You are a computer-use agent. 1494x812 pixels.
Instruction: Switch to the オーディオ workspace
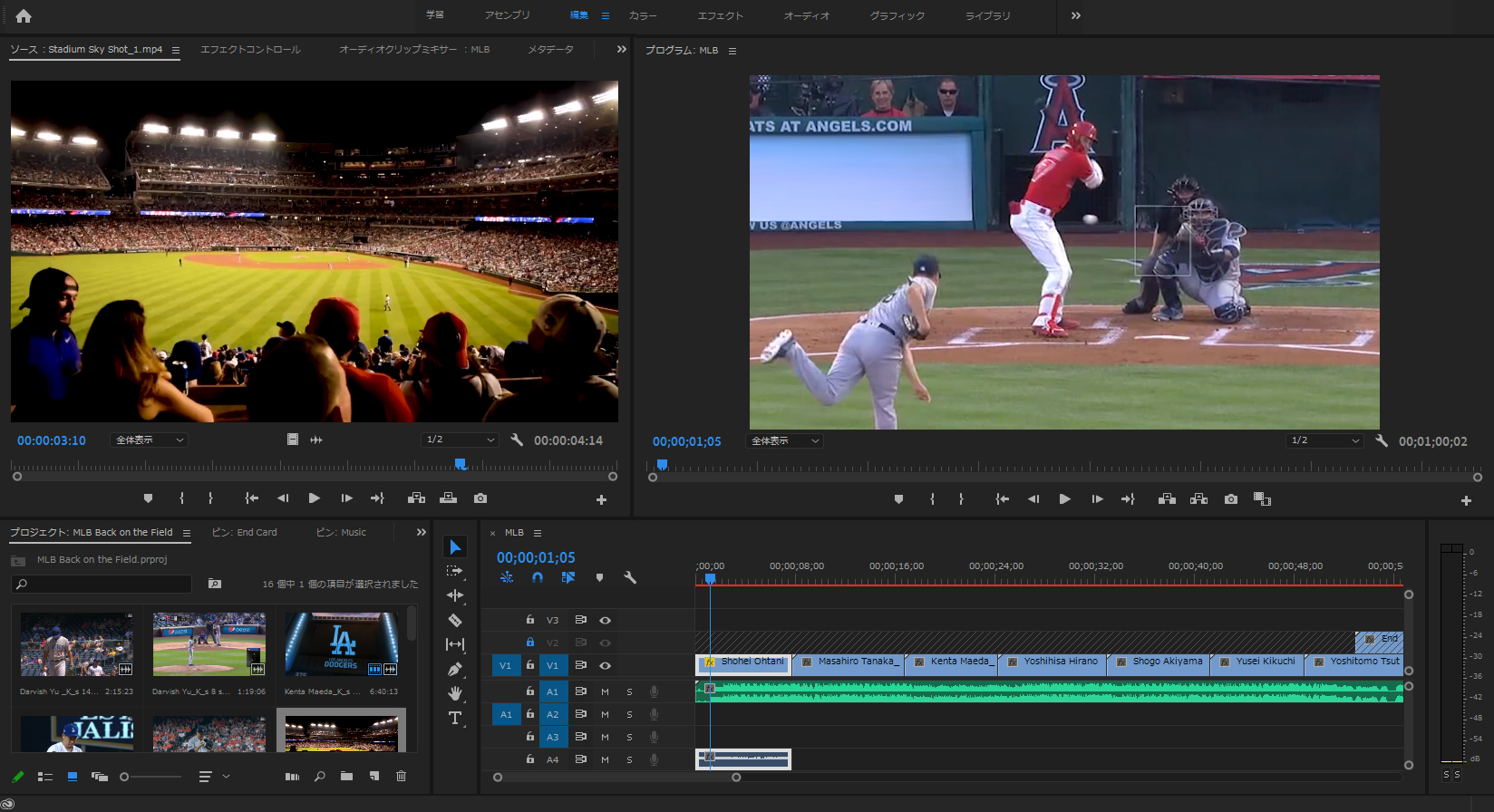click(807, 15)
